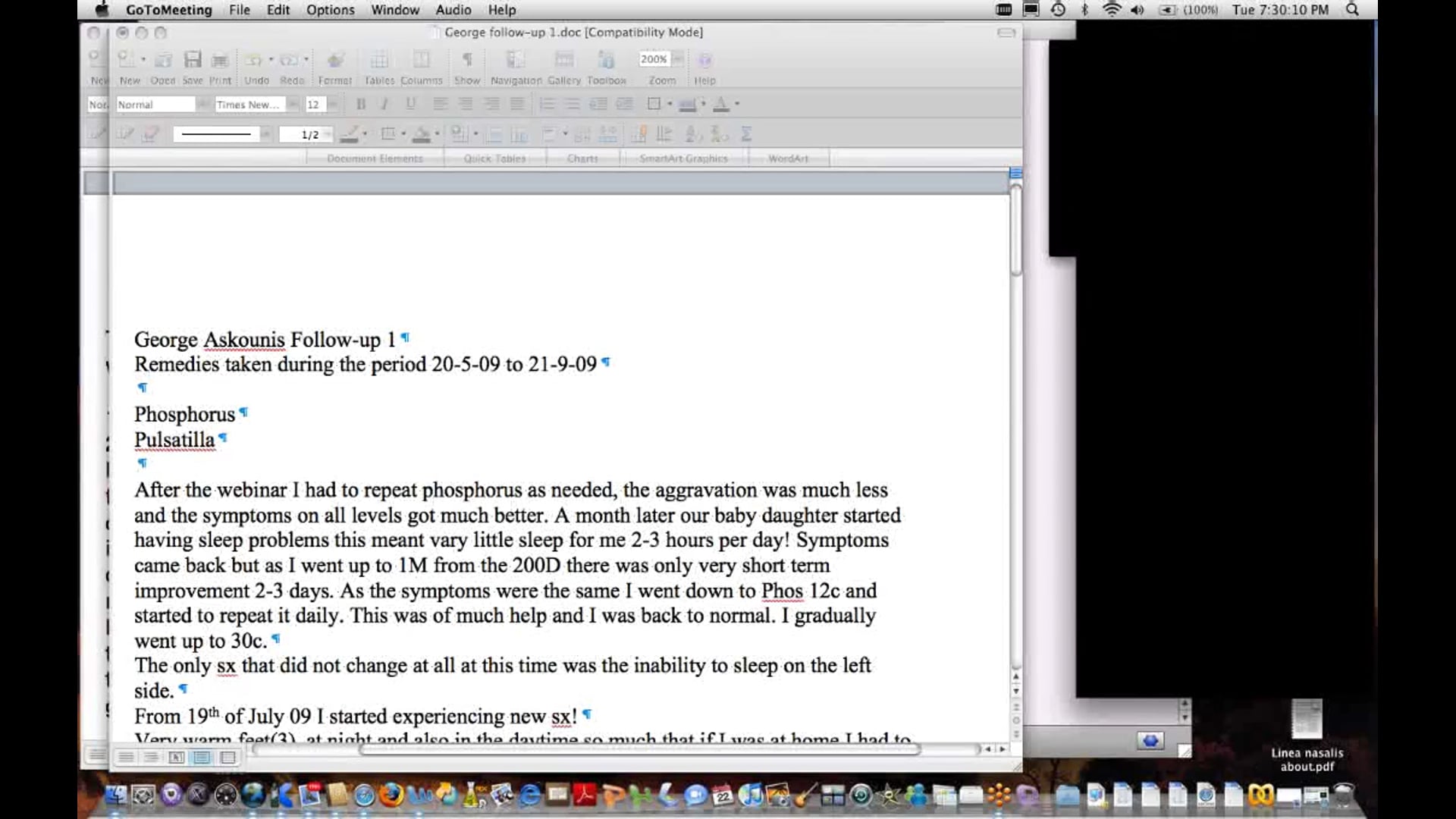The image size is (1456, 819).
Task: Open the Gallery toolbar icon
Action: 563,60
